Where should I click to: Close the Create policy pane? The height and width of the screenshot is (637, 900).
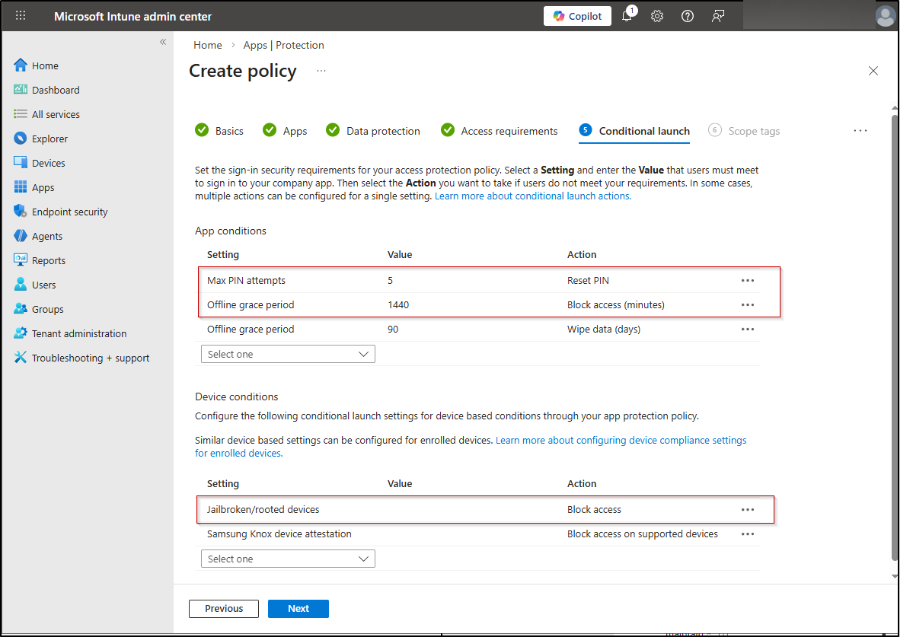pyautogui.click(x=873, y=71)
